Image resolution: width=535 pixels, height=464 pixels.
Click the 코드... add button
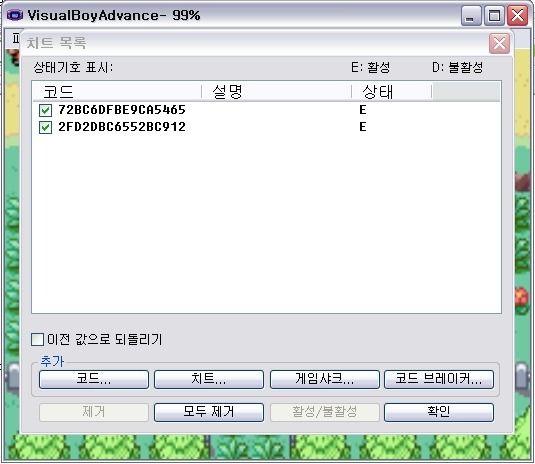click(x=94, y=379)
